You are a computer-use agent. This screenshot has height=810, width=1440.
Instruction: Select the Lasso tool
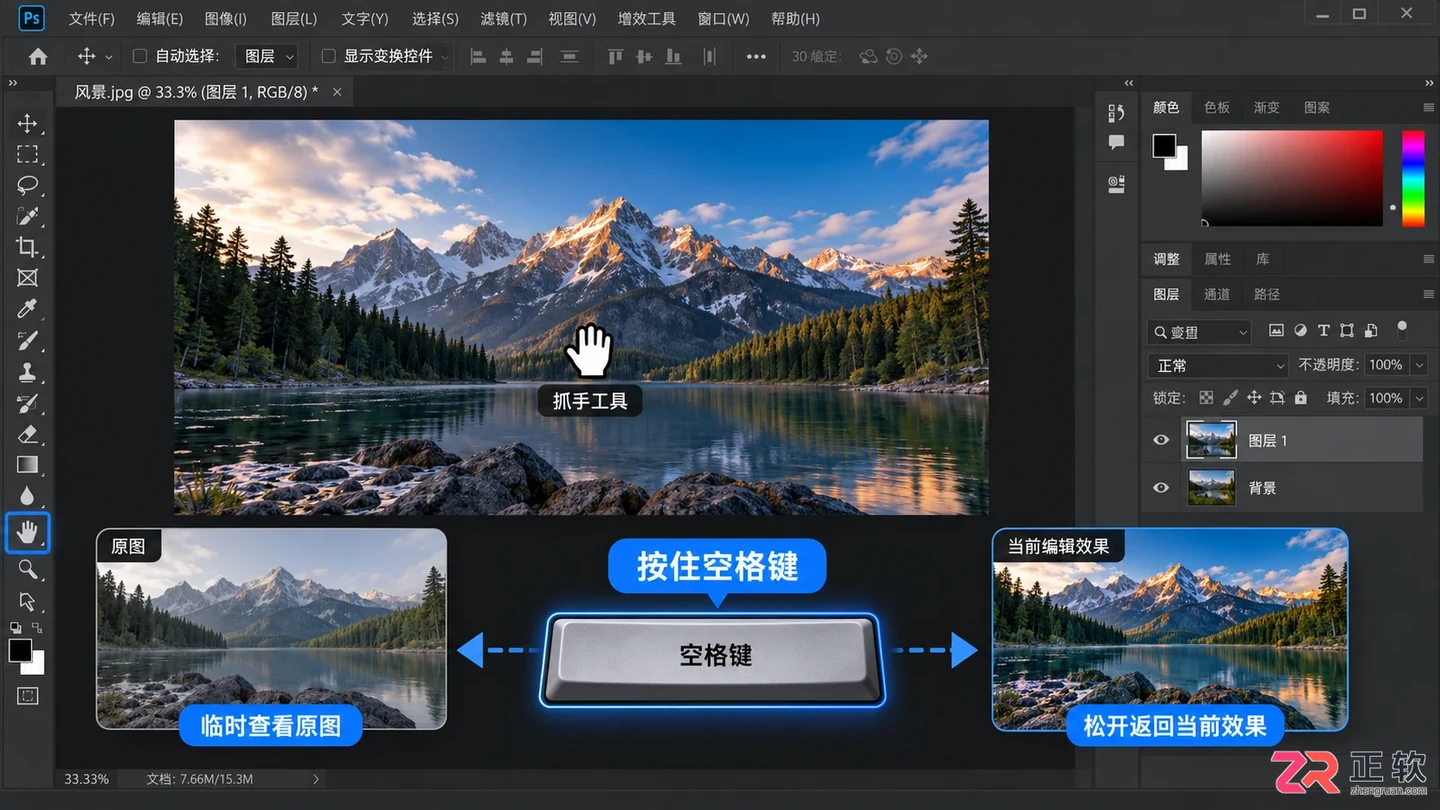(27, 185)
